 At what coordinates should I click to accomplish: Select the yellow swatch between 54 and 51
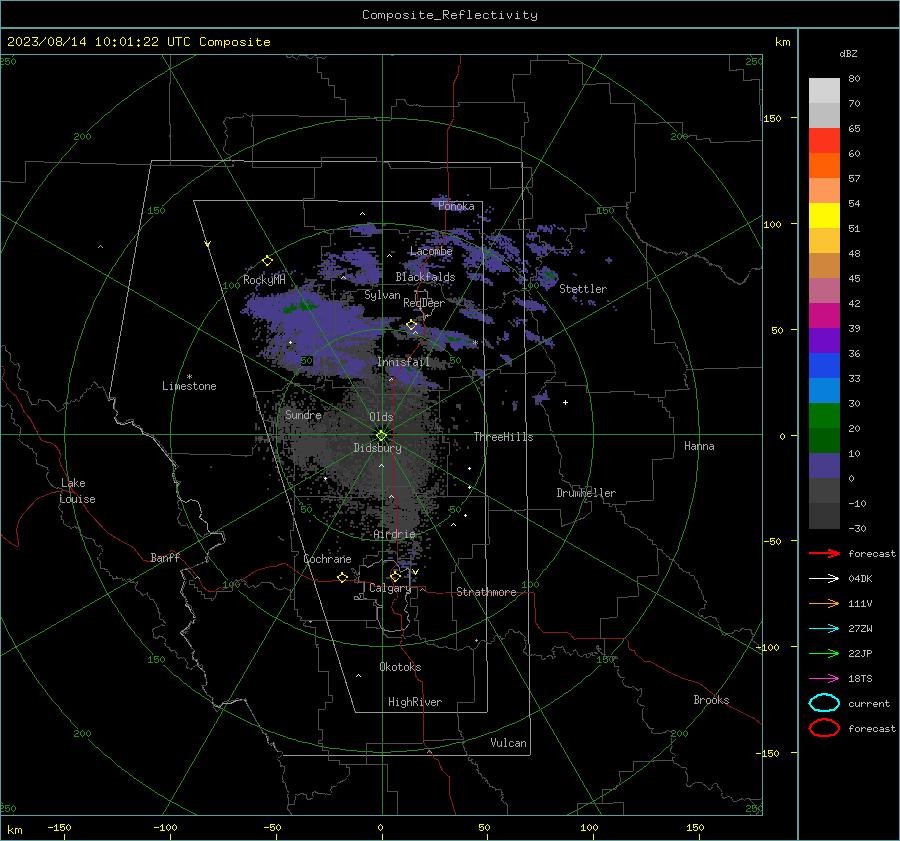click(824, 215)
